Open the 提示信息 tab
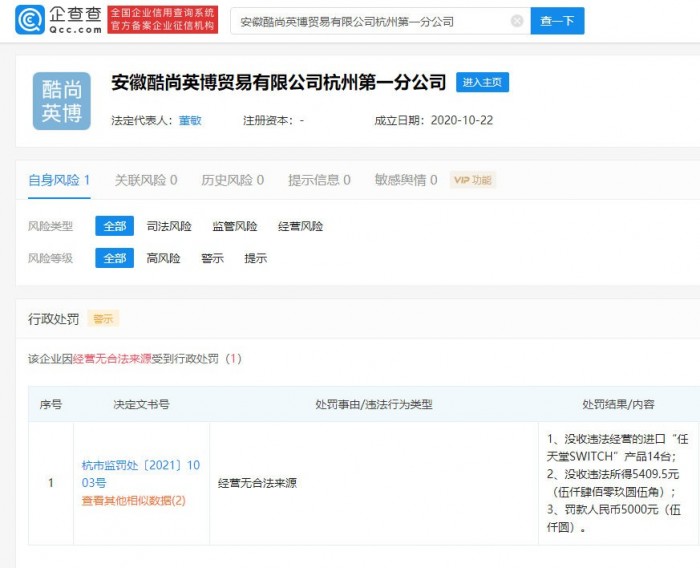This screenshot has height=568, width=700. point(319,180)
